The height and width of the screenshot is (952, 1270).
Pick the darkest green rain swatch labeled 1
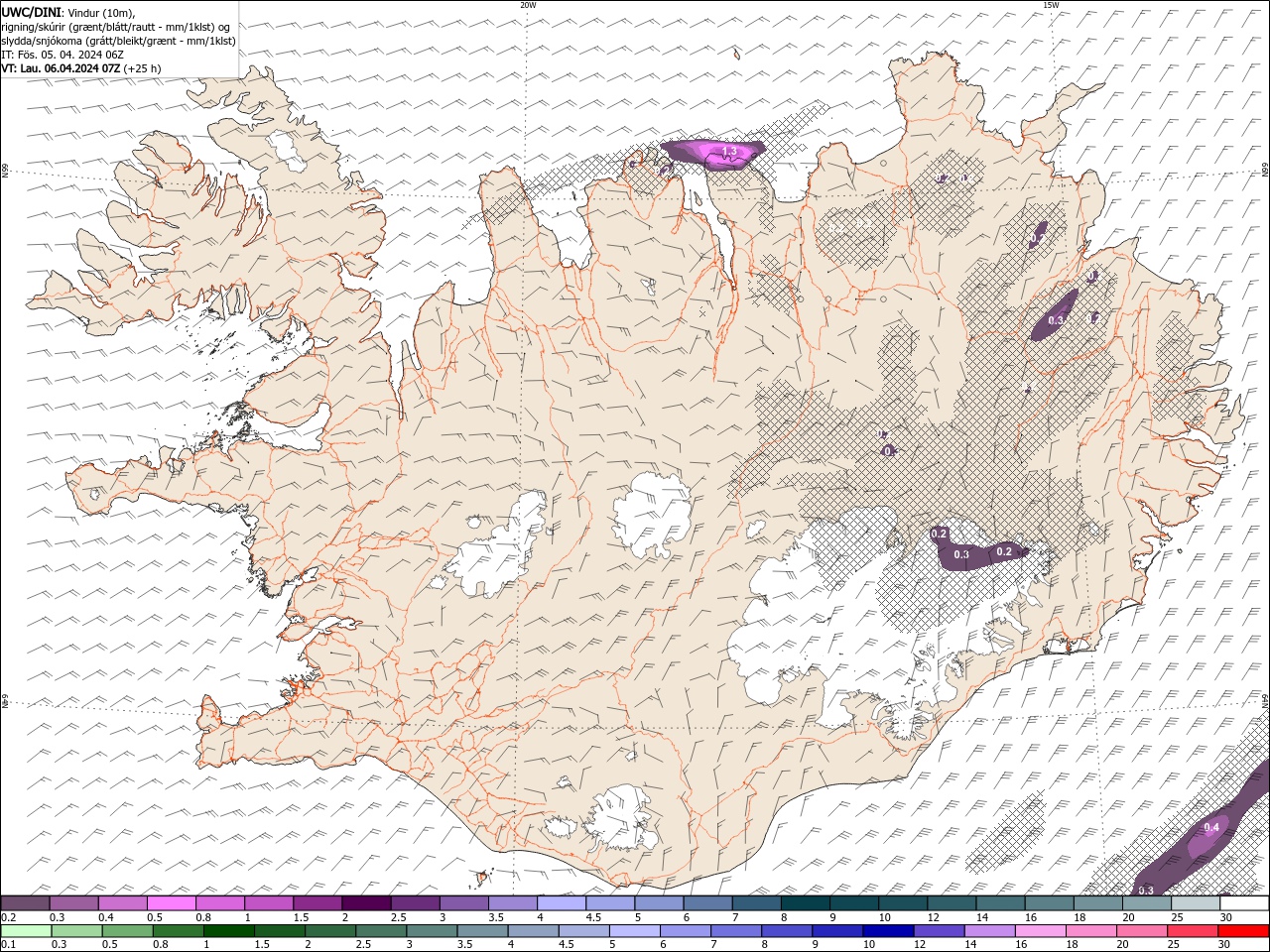click(229, 931)
